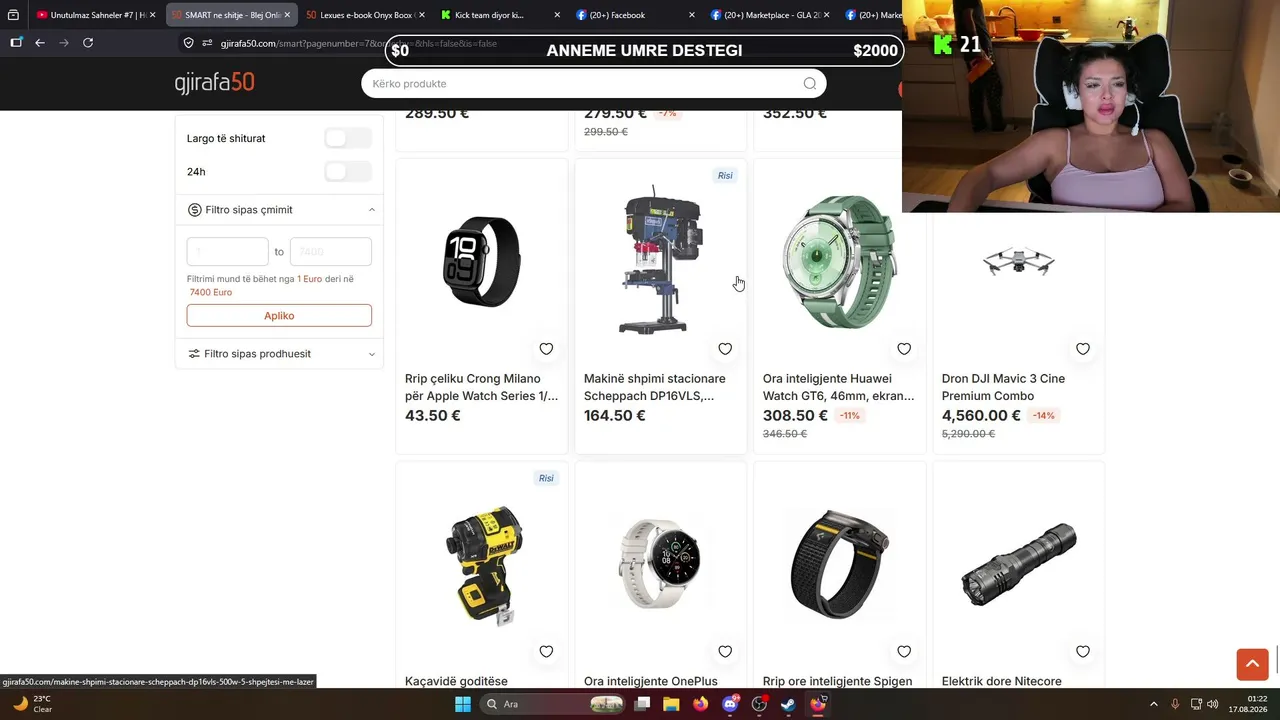Open volume control in the system tray
This screenshot has height=720, width=1280.
coord(1213,704)
